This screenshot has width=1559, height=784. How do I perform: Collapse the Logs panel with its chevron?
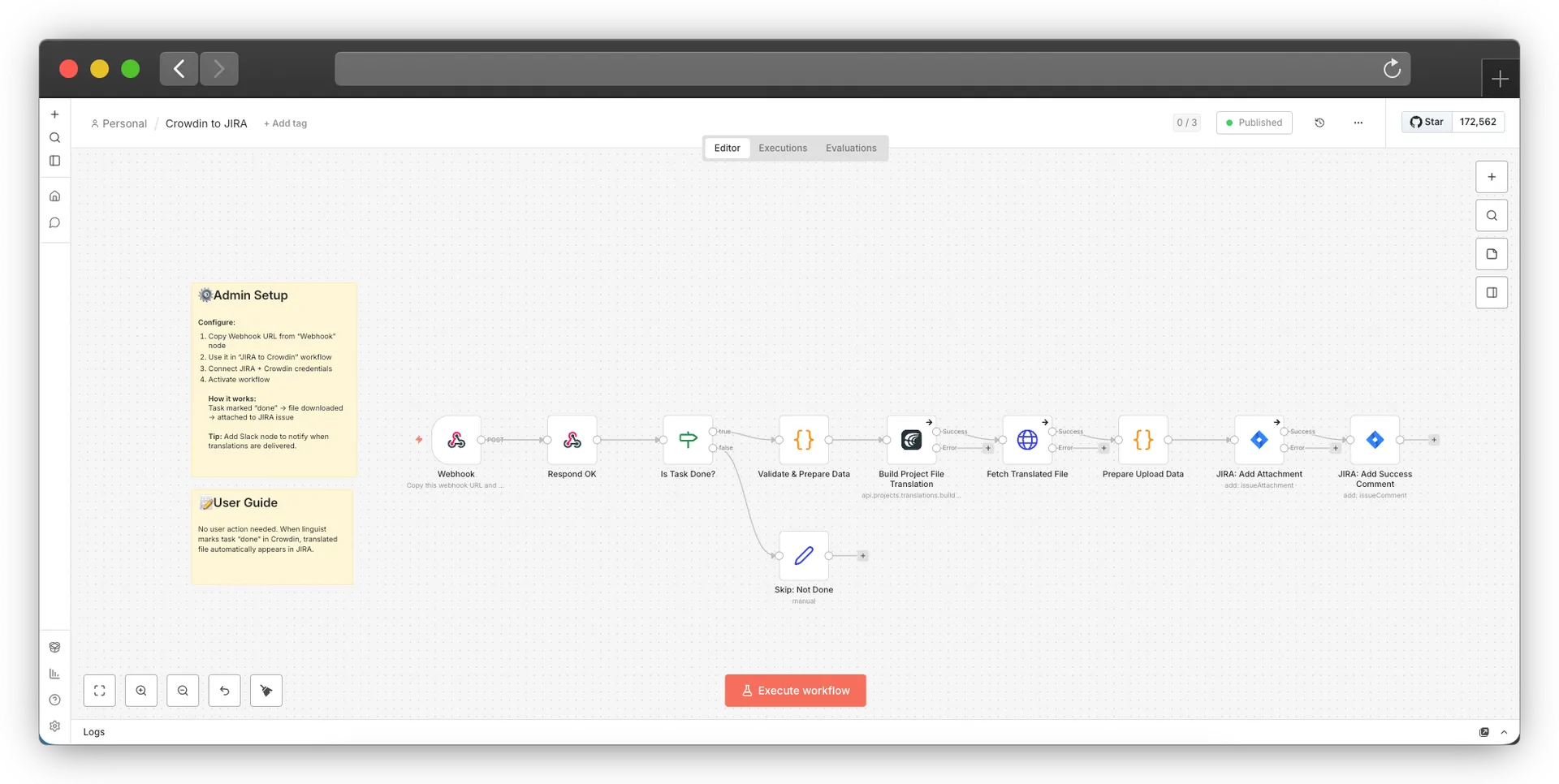[1503, 731]
